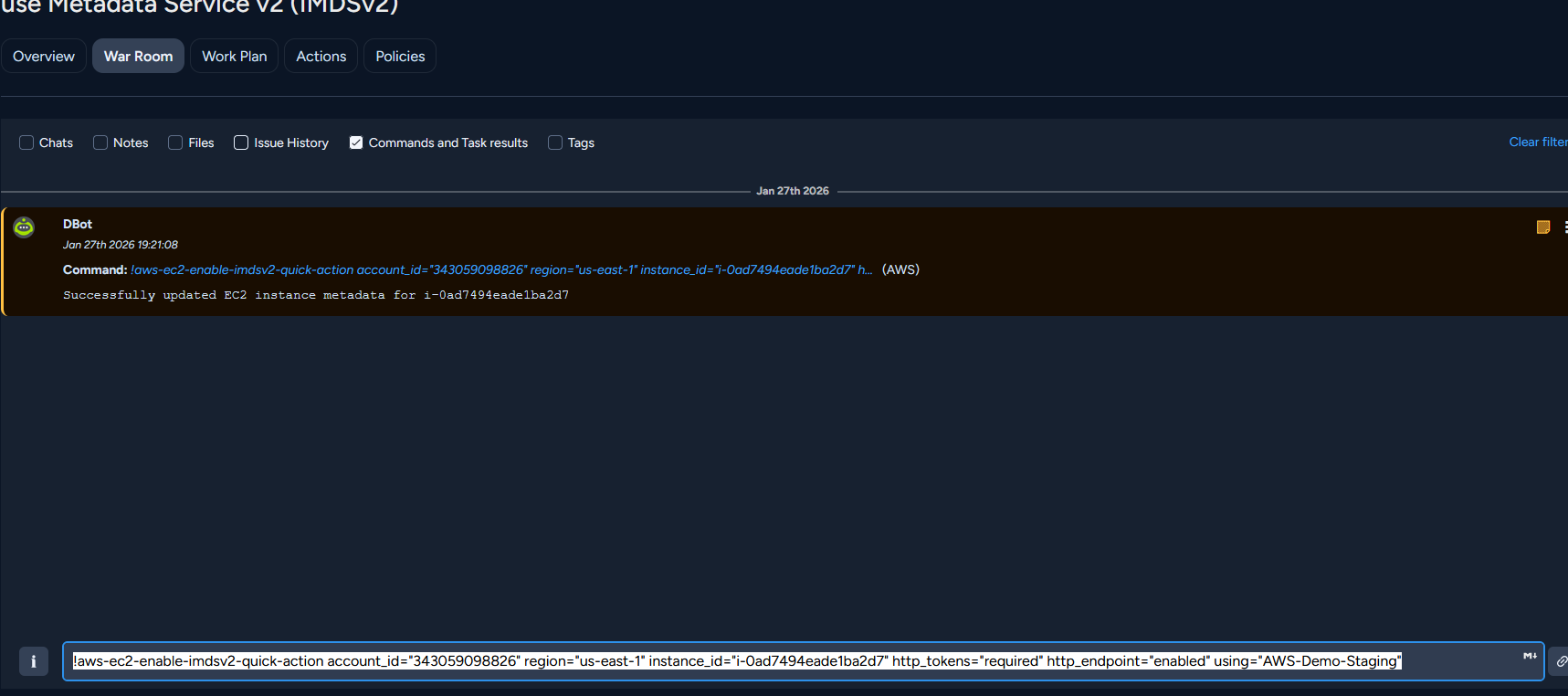
Task: Click the info icon beside the command input
Action: 34,661
